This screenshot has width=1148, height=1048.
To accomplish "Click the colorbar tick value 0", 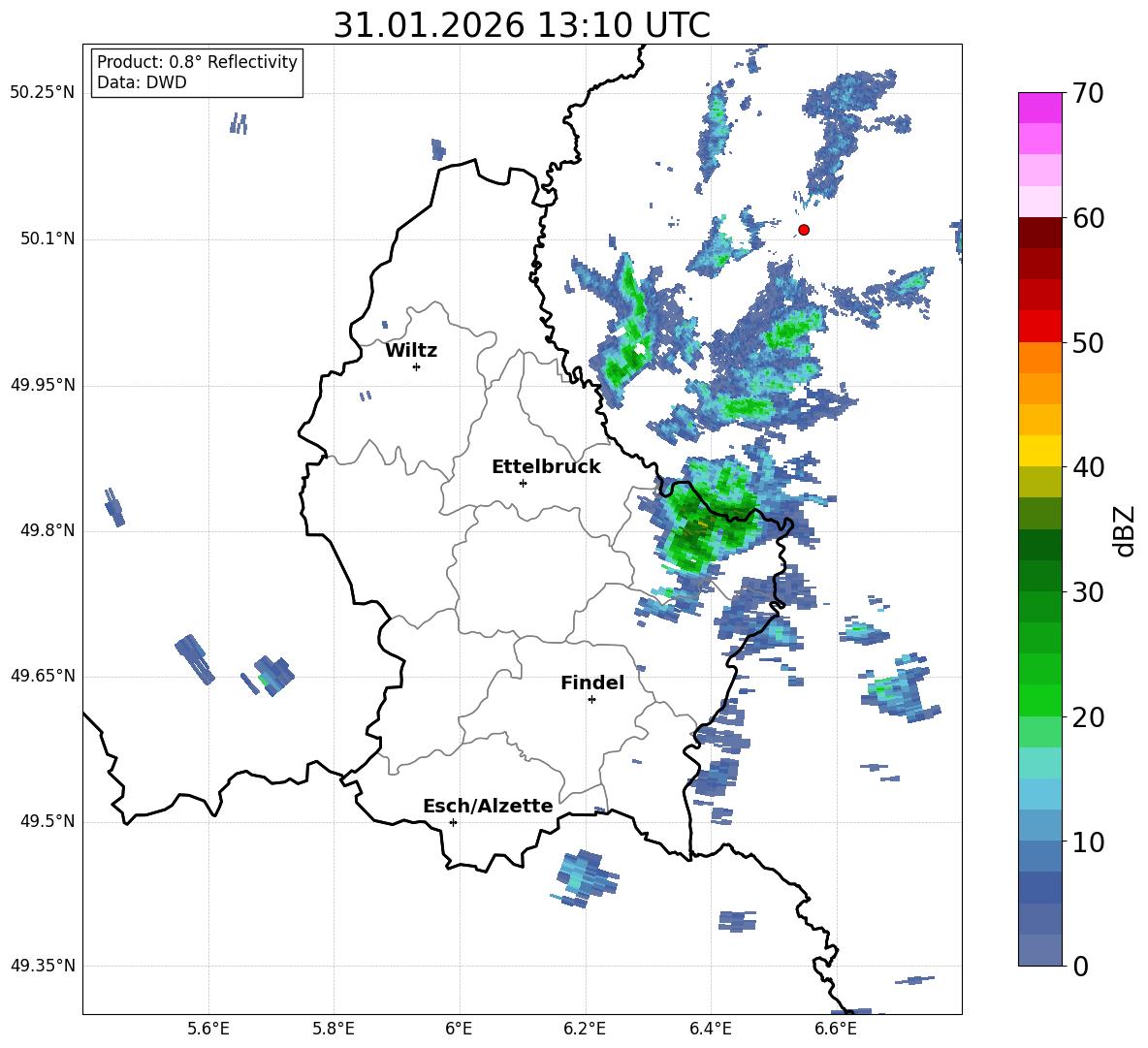I will (1081, 966).
